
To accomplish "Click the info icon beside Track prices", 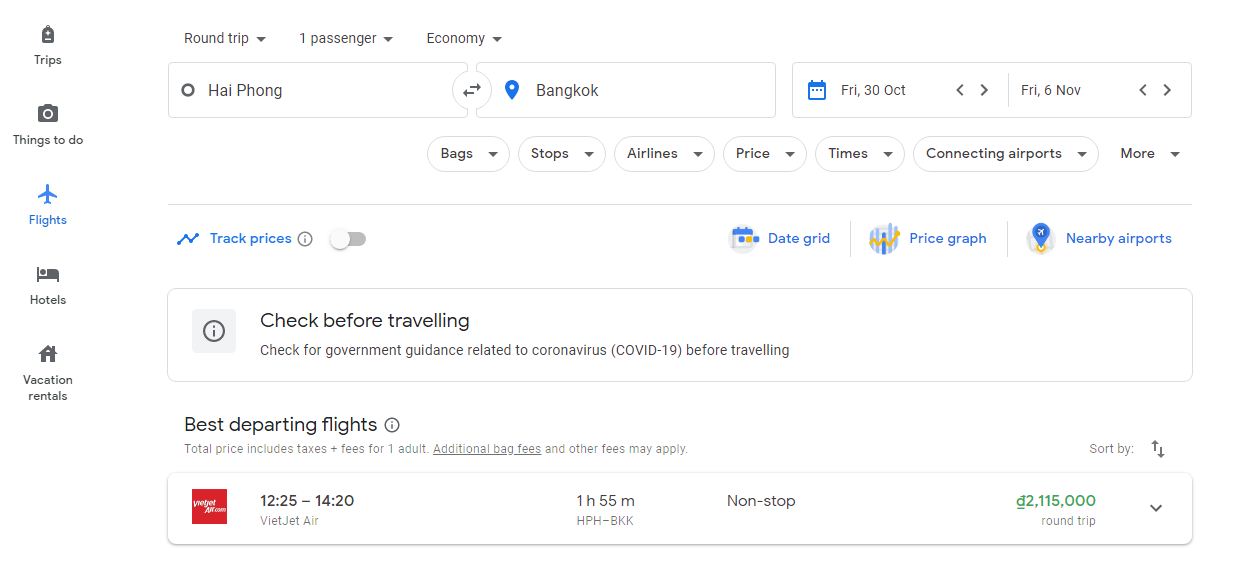I will [305, 239].
